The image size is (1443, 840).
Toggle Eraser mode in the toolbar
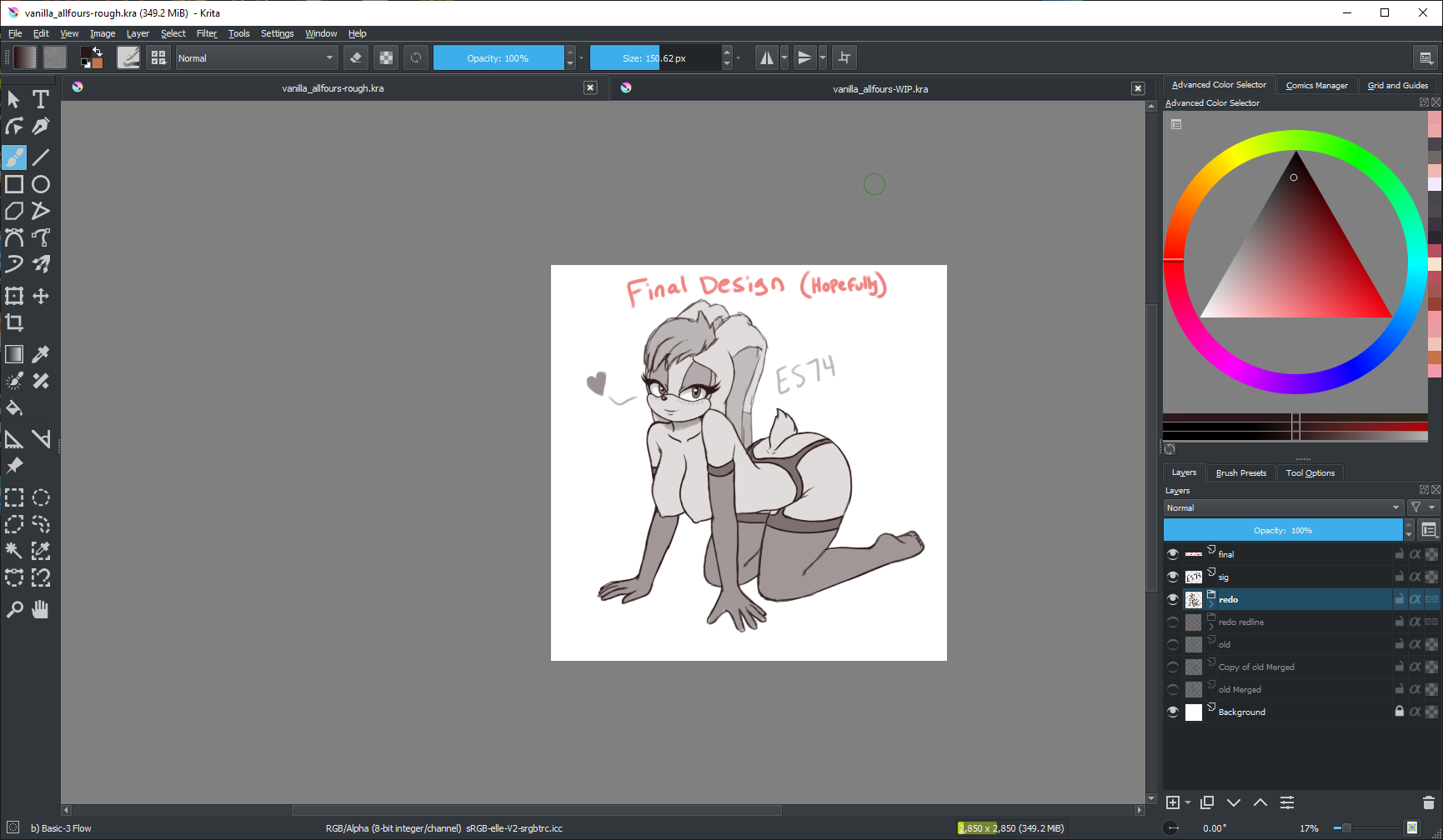click(356, 57)
